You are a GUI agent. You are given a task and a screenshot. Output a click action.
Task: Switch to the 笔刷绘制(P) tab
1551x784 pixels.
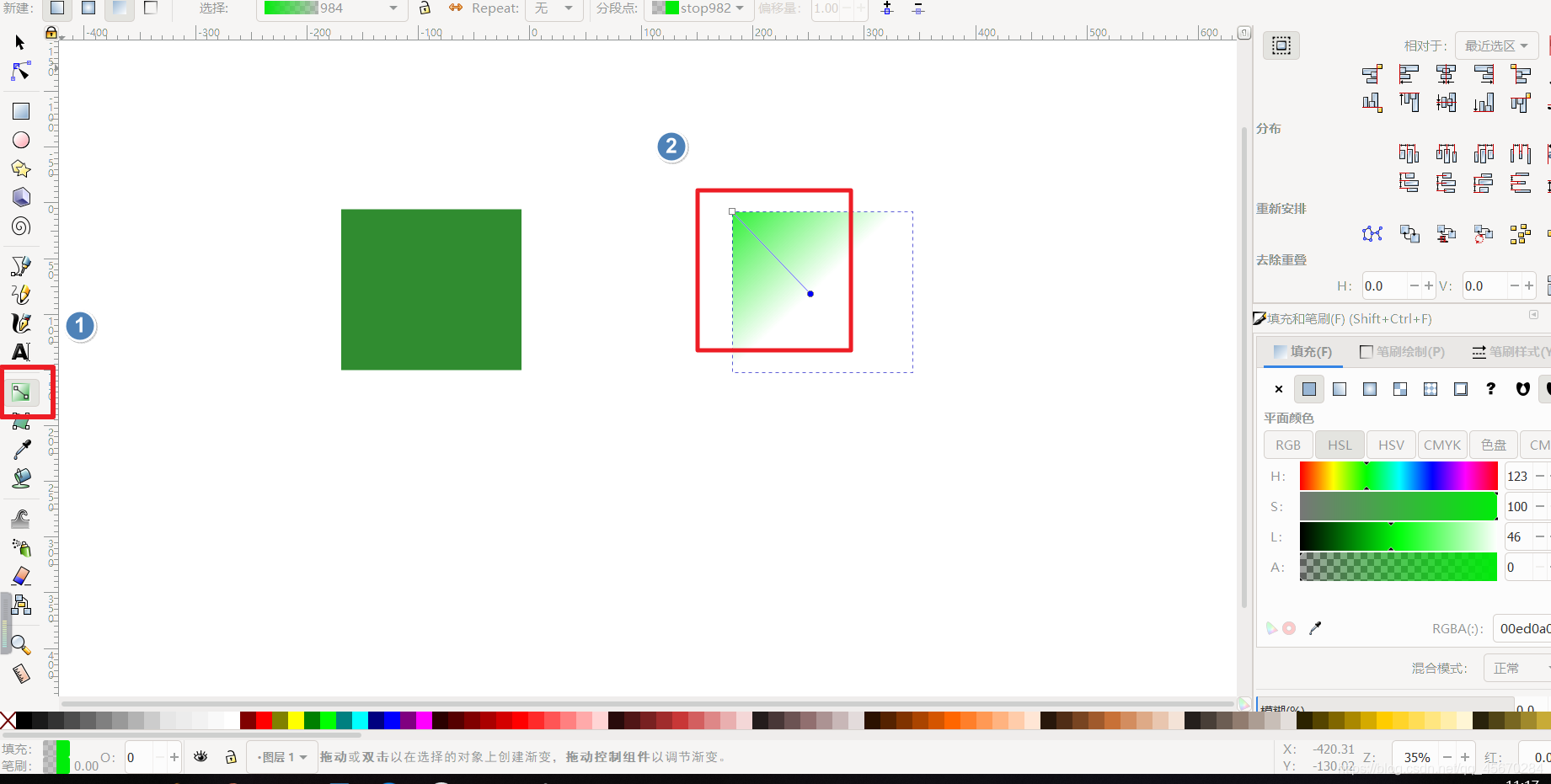click(x=1403, y=352)
